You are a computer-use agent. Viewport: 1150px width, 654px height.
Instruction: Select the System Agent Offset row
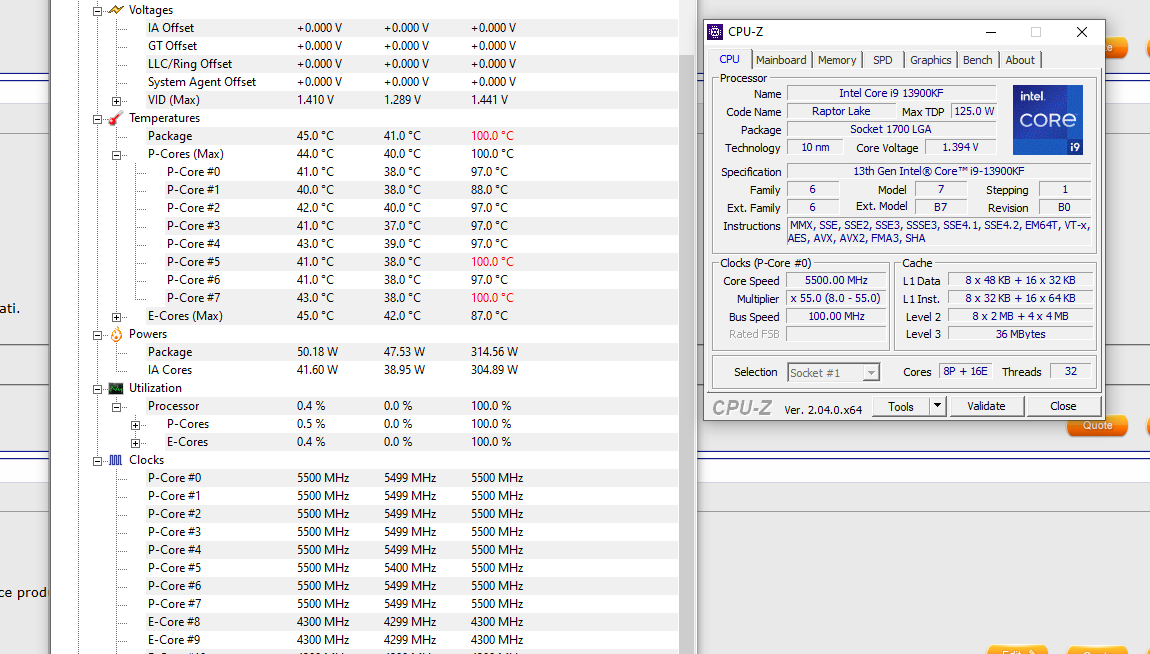pos(412,82)
